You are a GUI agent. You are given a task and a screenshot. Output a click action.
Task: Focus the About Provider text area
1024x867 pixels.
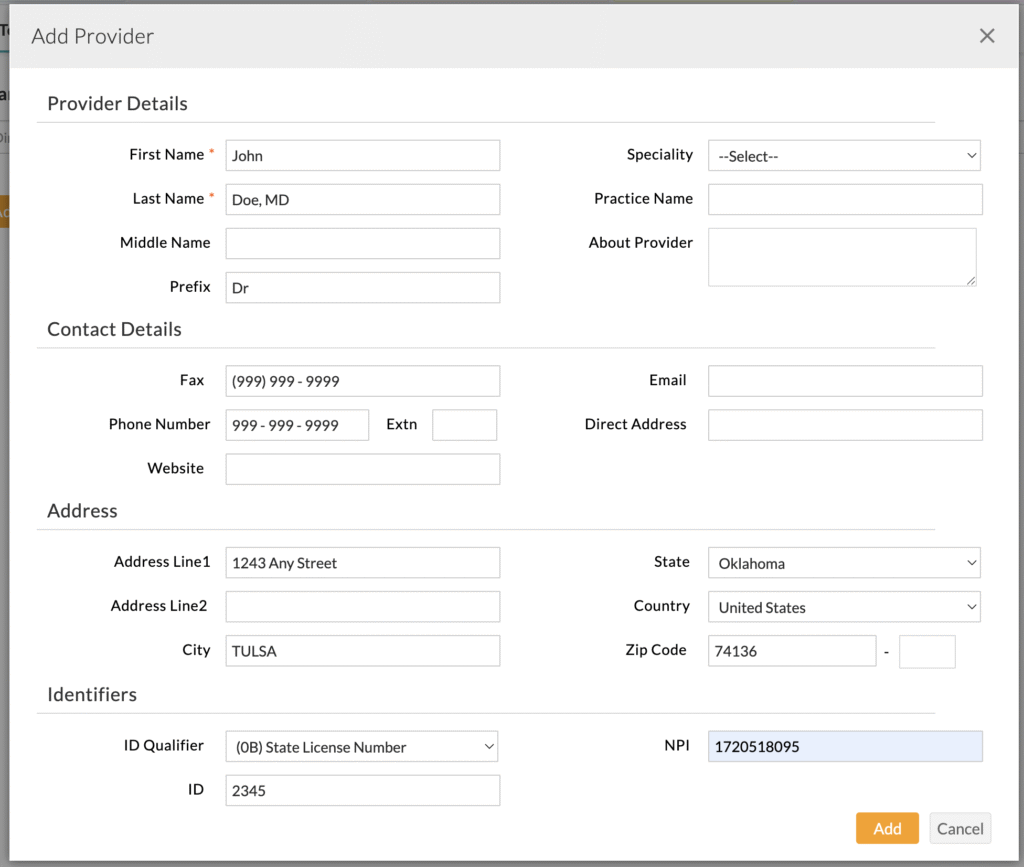[842, 257]
